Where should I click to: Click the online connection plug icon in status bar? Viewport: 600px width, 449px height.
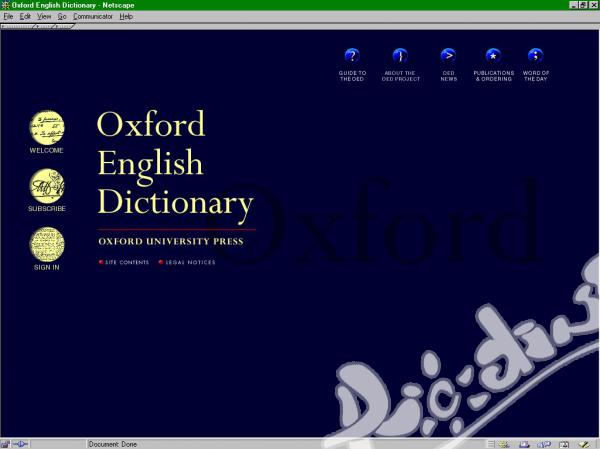20,444
